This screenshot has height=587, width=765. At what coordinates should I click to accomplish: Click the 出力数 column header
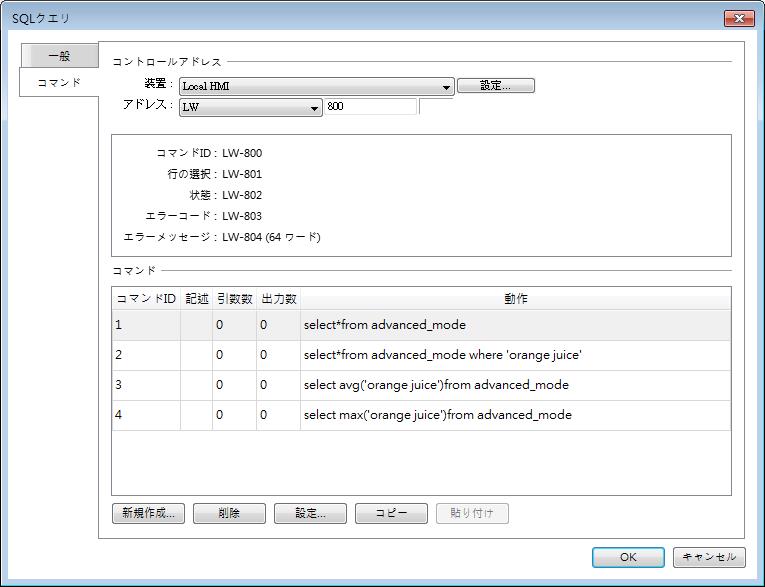tap(278, 299)
